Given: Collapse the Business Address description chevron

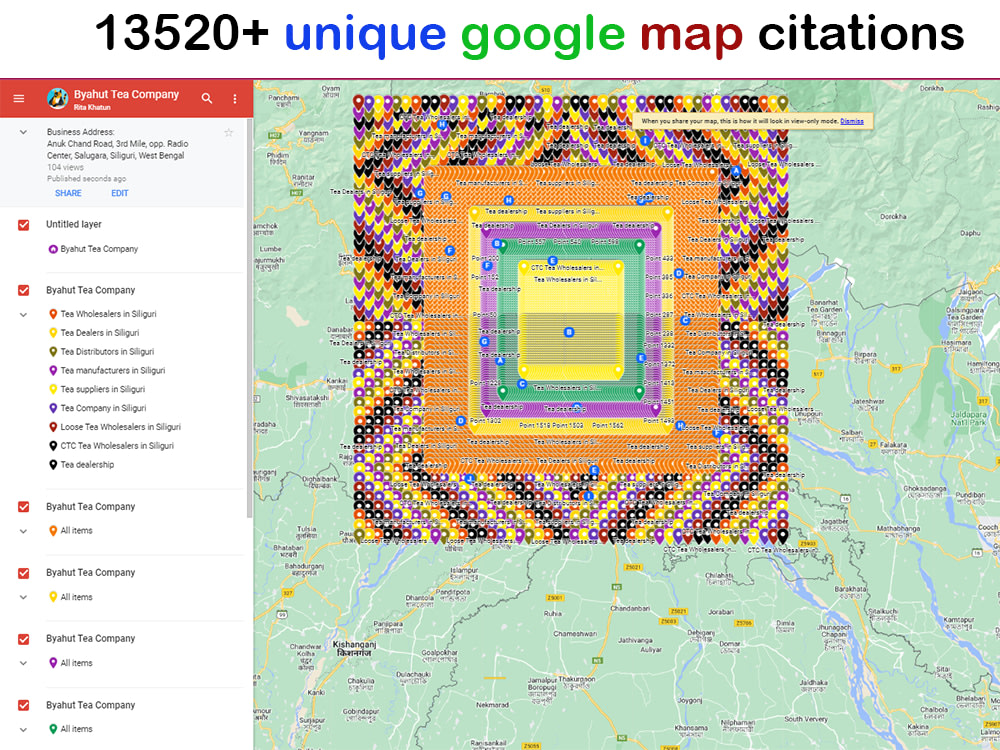Looking at the screenshot, I should (x=24, y=132).
